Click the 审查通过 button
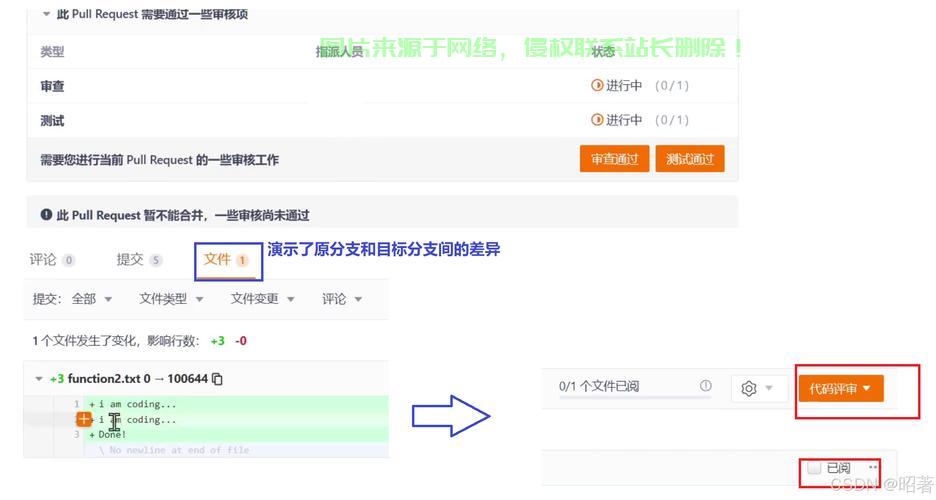This screenshot has height=500, width=936. click(x=614, y=159)
